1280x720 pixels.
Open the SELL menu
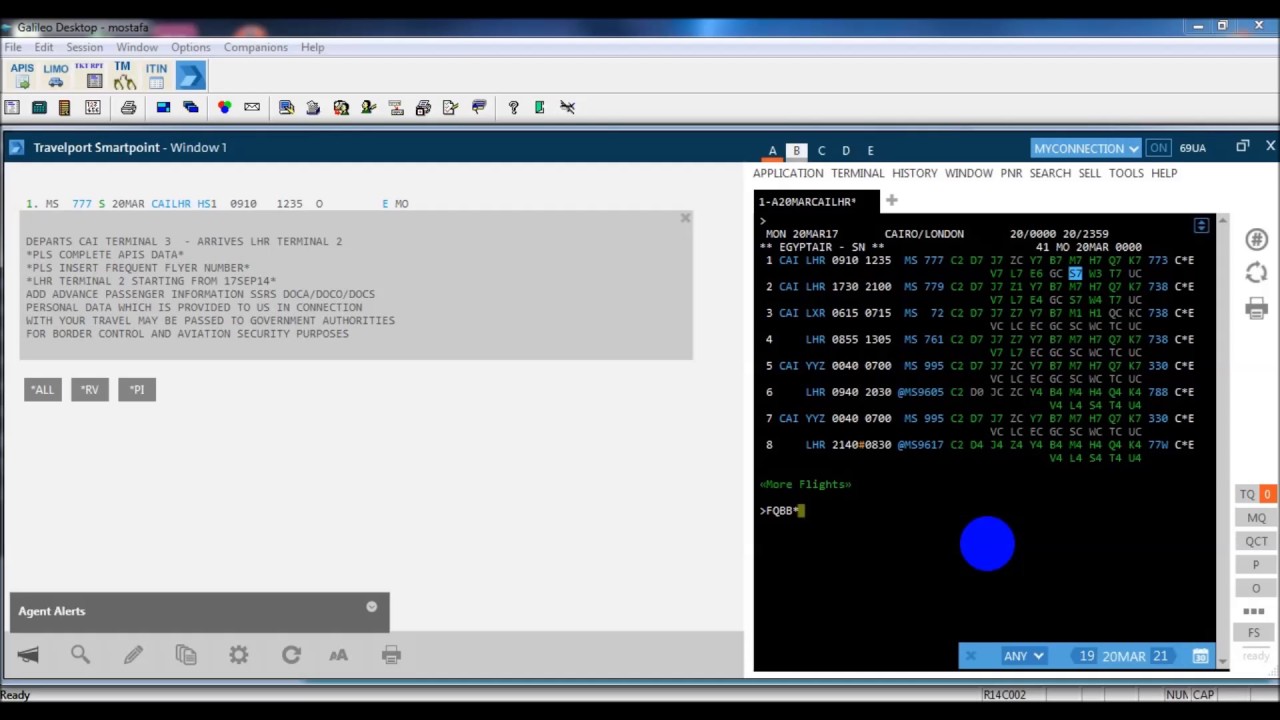(x=1089, y=173)
